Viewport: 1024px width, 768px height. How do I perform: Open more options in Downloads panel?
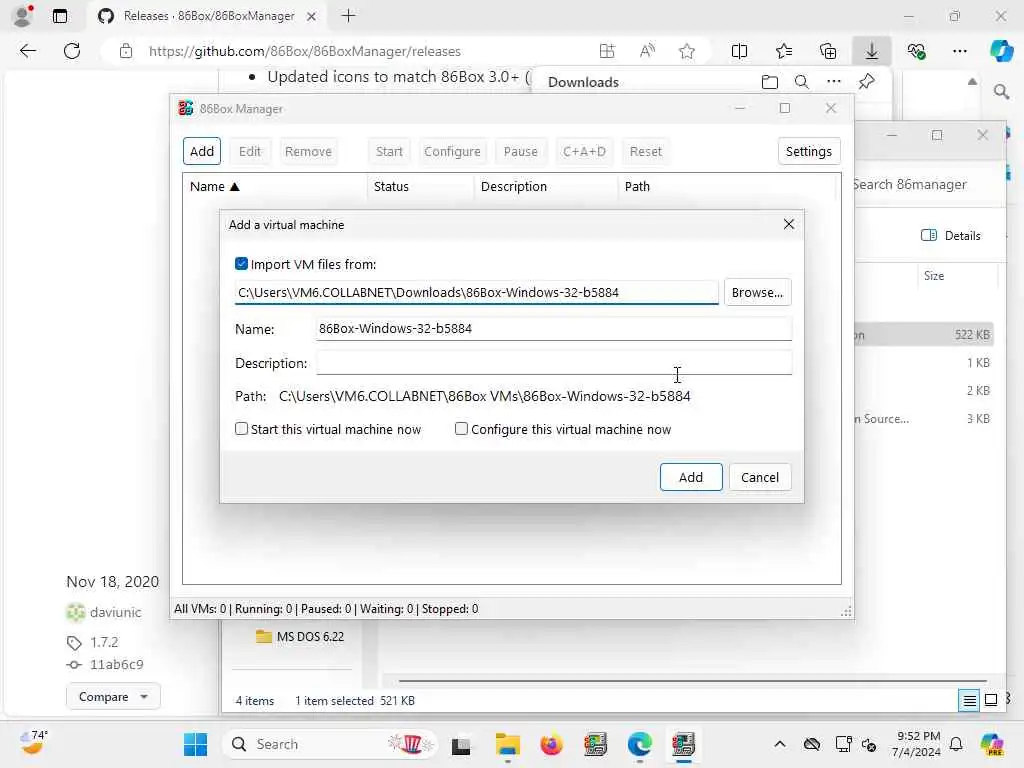pyautogui.click(x=833, y=82)
